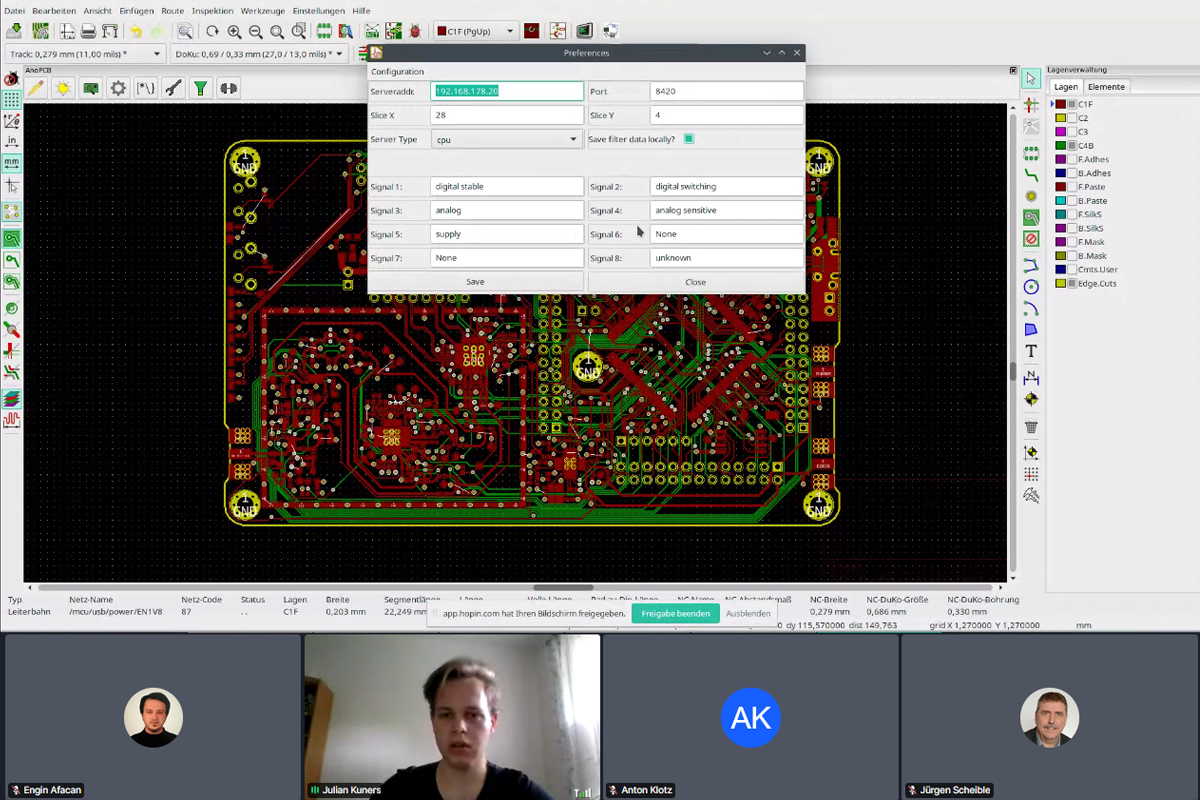Image resolution: width=1200 pixels, height=800 pixels.
Task: Open the Server Type dropdown
Action: 507,139
